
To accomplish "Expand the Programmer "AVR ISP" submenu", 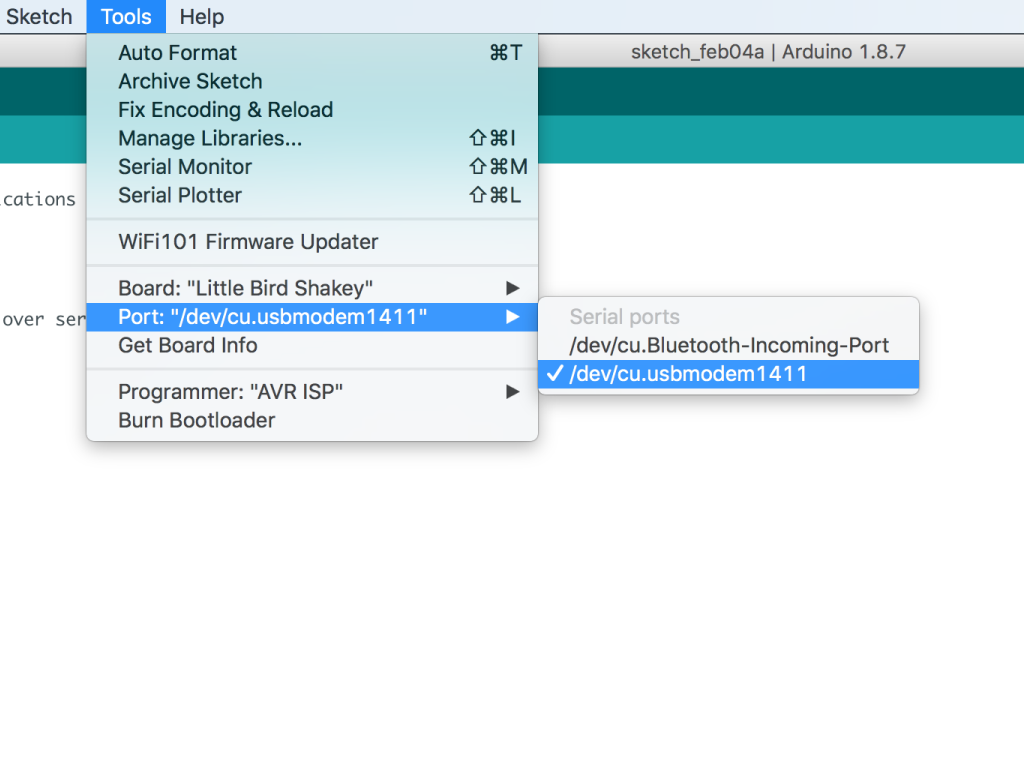I will [312, 392].
